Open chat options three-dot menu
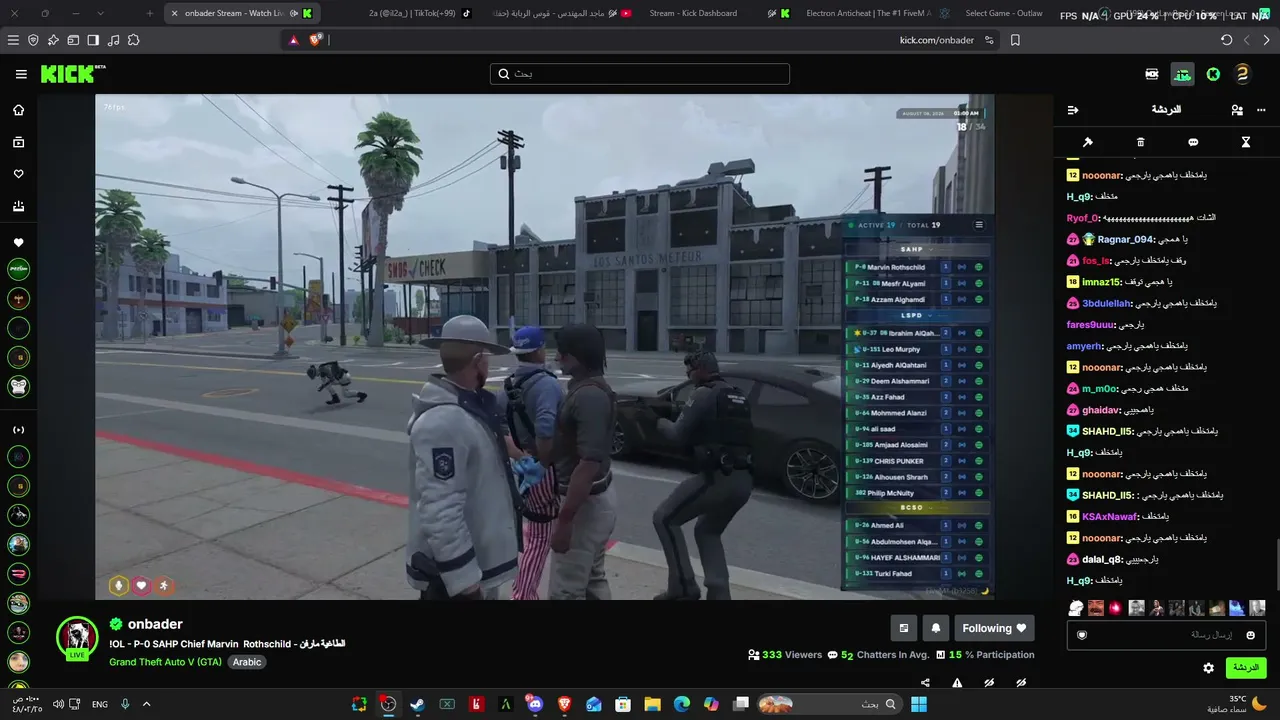This screenshot has width=1280, height=720. coord(1261,110)
